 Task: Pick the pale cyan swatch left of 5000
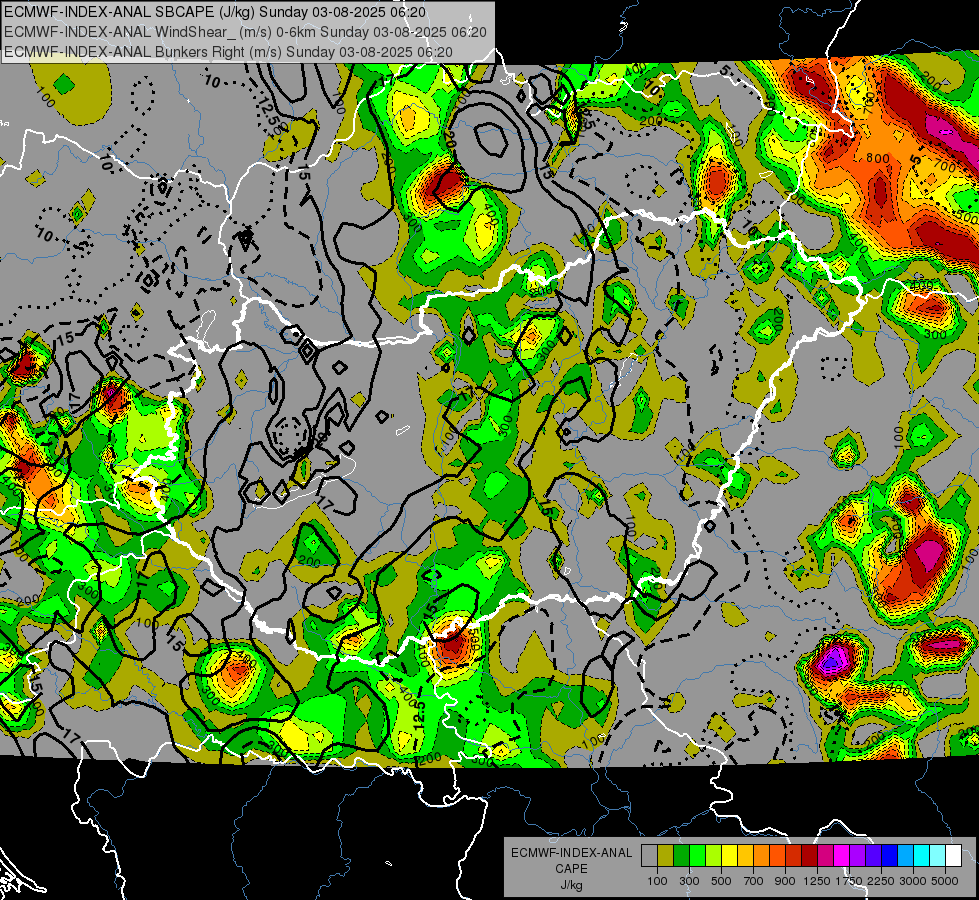coord(938,856)
